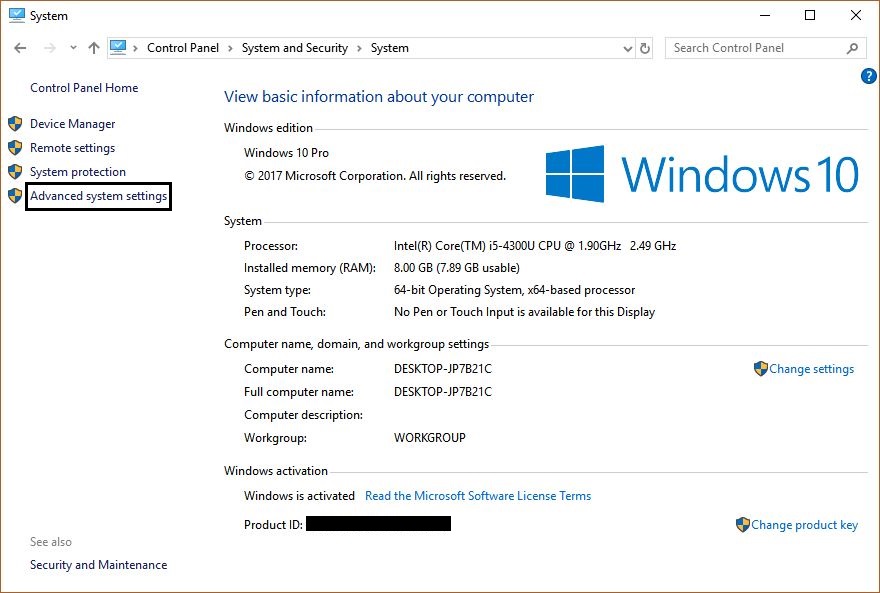Open Device Manager
Screen dimensions: 880x593
pos(72,124)
